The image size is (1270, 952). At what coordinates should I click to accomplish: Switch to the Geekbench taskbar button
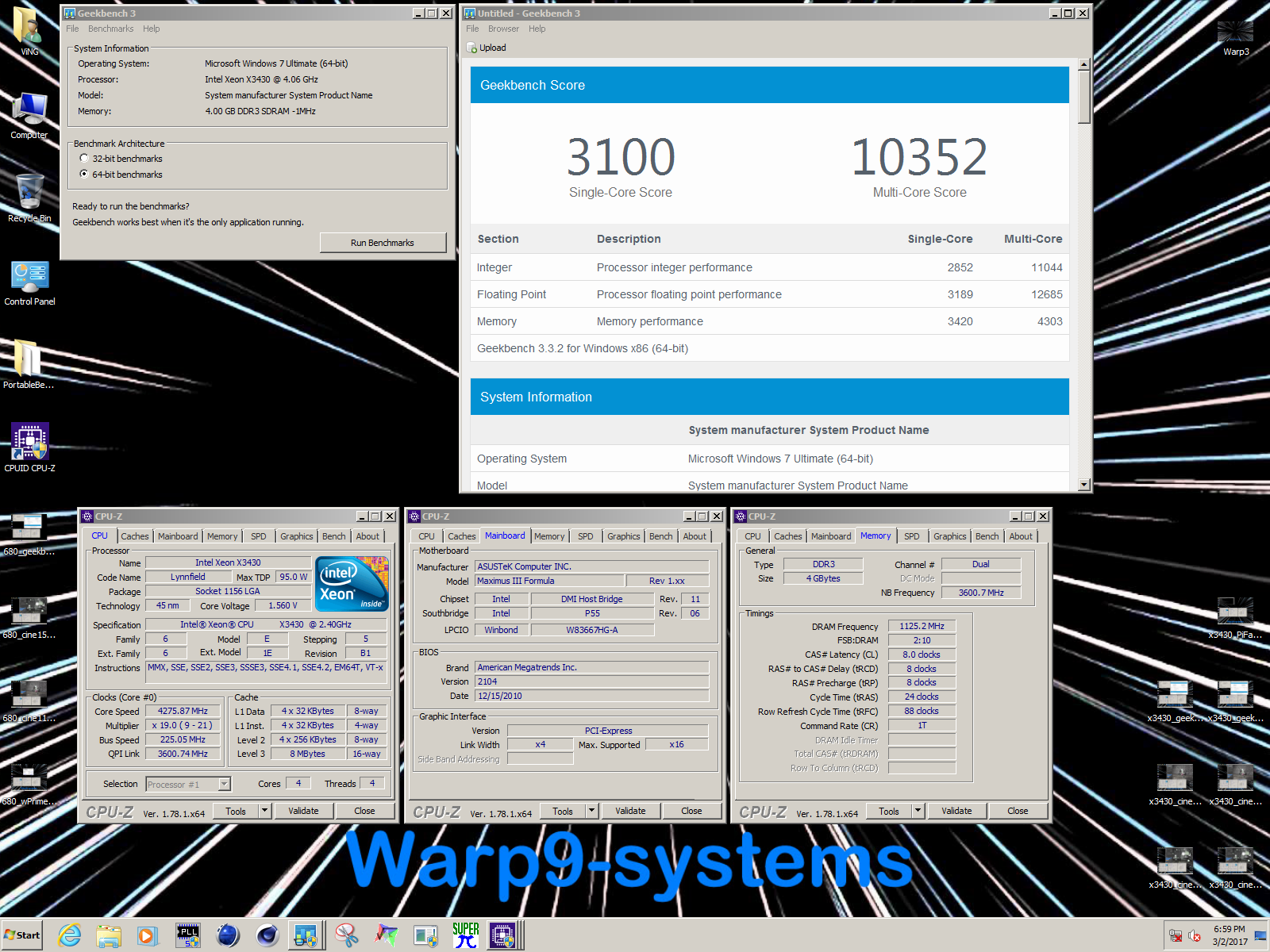click(306, 936)
